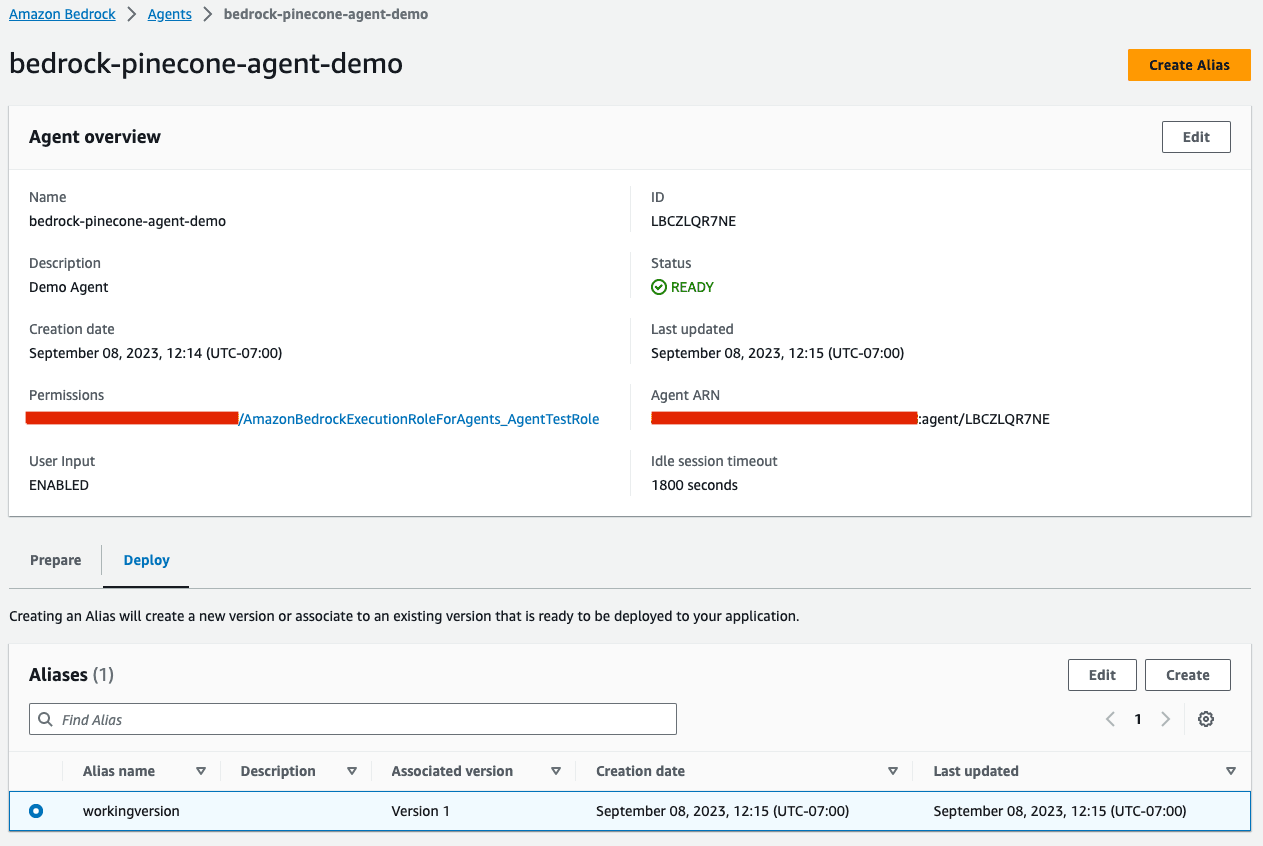Click Create button in Aliases panel
Viewport: 1263px width, 846px height.
tap(1187, 675)
